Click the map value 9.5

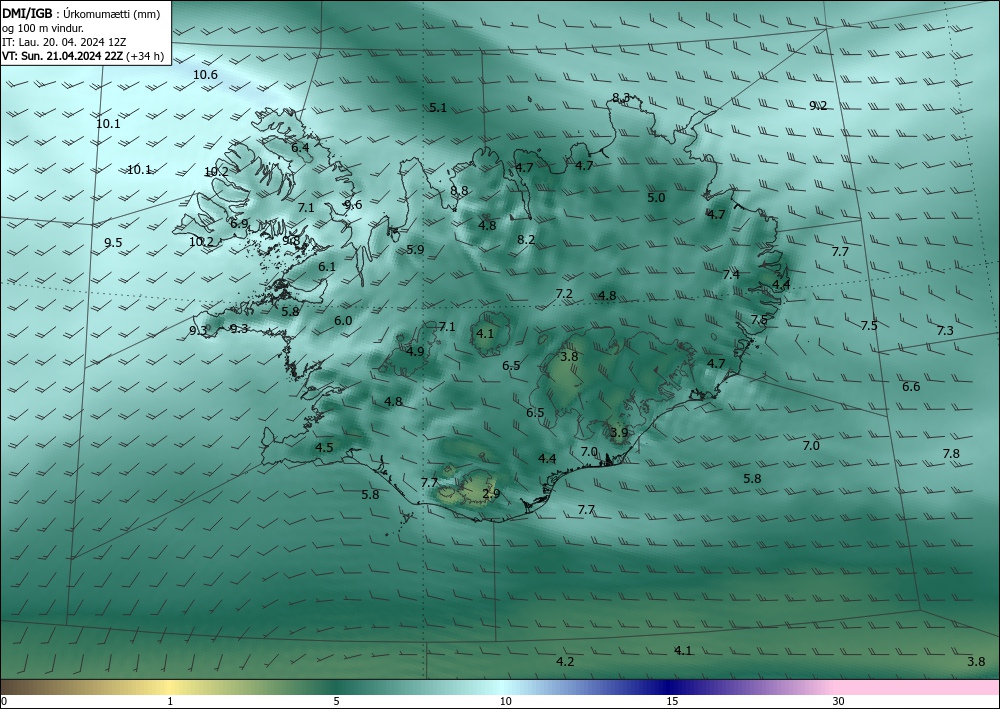[113, 243]
